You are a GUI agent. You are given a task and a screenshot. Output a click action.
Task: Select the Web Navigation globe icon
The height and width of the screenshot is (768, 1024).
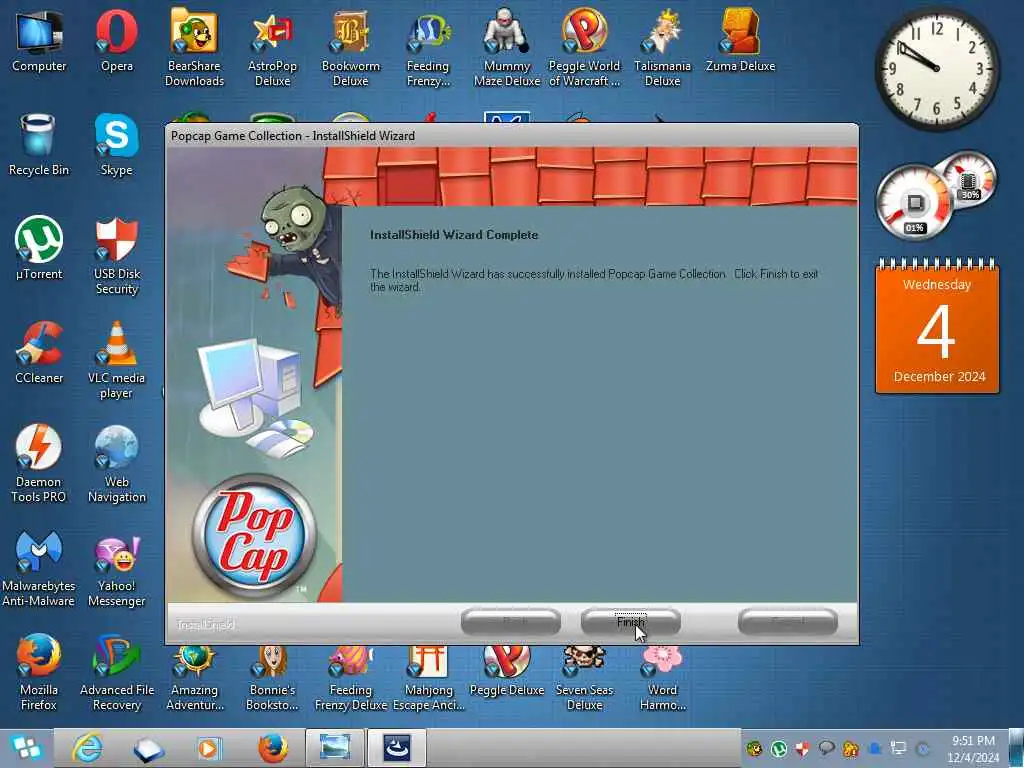click(117, 463)
